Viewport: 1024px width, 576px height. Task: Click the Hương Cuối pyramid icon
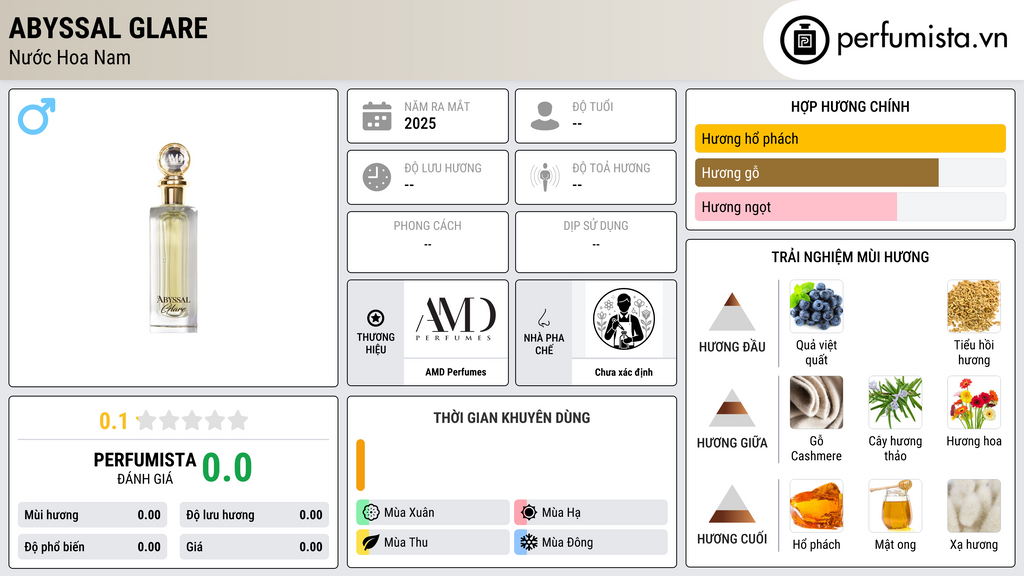(x=732, y=504)
